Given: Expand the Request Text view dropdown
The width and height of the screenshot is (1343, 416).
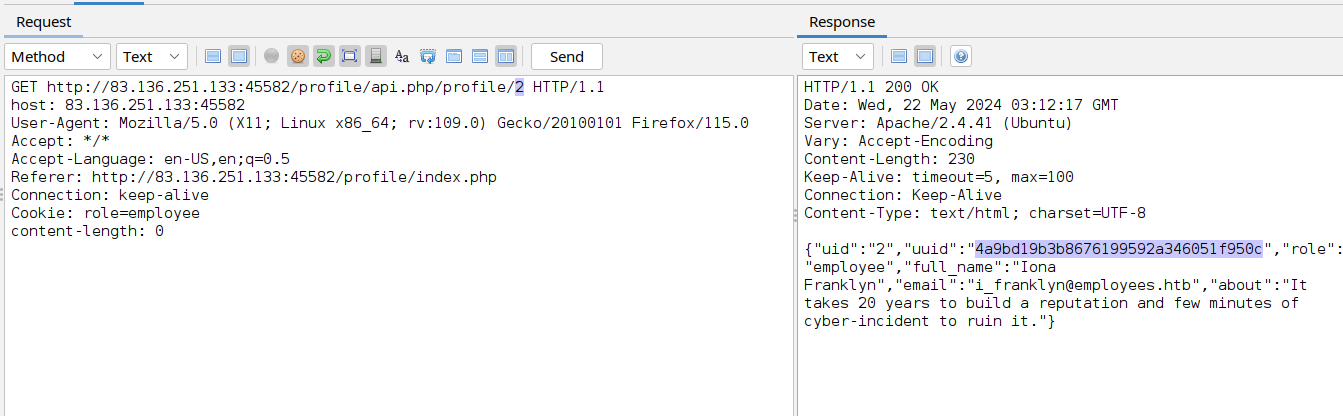Looking at the screenshot, I should pos(152,57).
